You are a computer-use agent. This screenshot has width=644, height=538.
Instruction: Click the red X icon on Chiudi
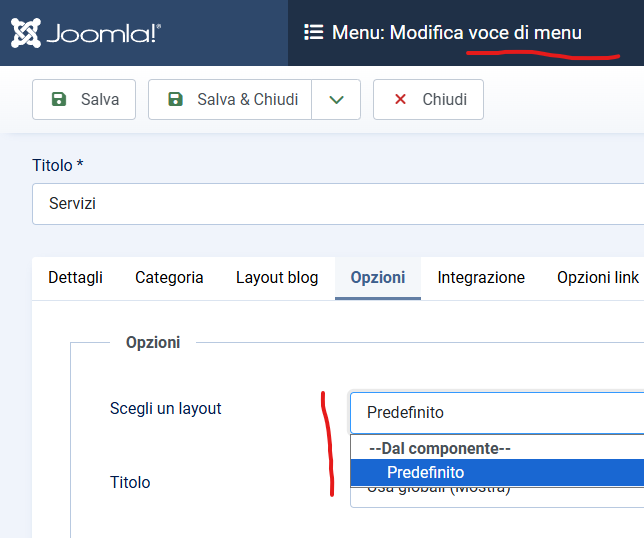[400, 99]
